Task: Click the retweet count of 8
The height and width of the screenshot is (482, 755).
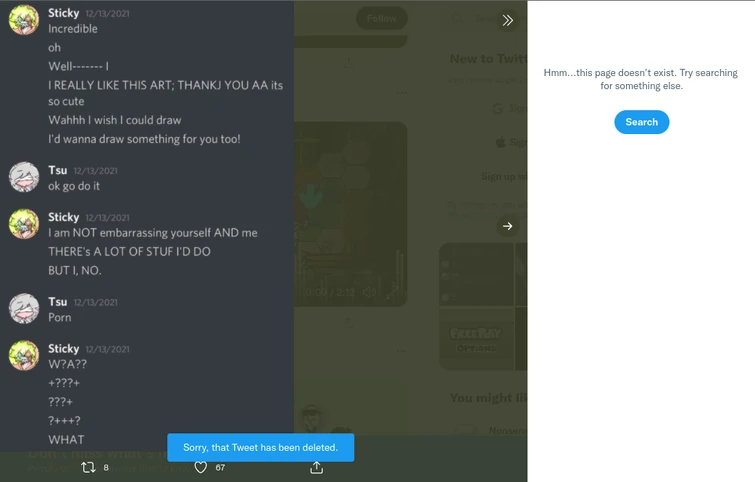Action: coord(106,467)
